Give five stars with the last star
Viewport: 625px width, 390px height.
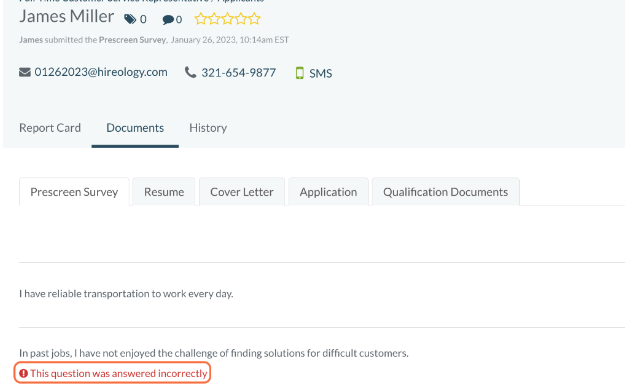point(254,19)
